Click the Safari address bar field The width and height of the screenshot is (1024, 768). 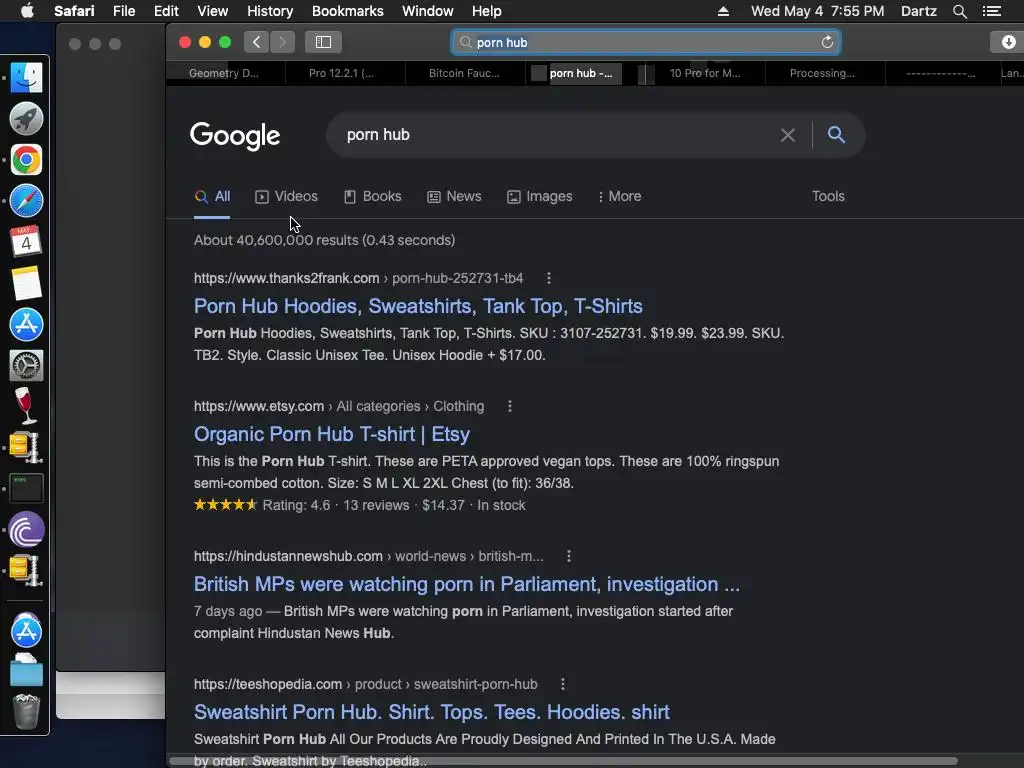point(645,42)
